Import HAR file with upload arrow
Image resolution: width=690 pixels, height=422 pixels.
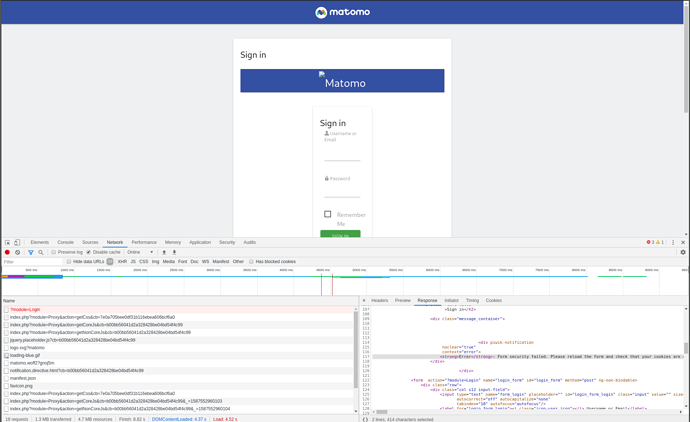164,252
